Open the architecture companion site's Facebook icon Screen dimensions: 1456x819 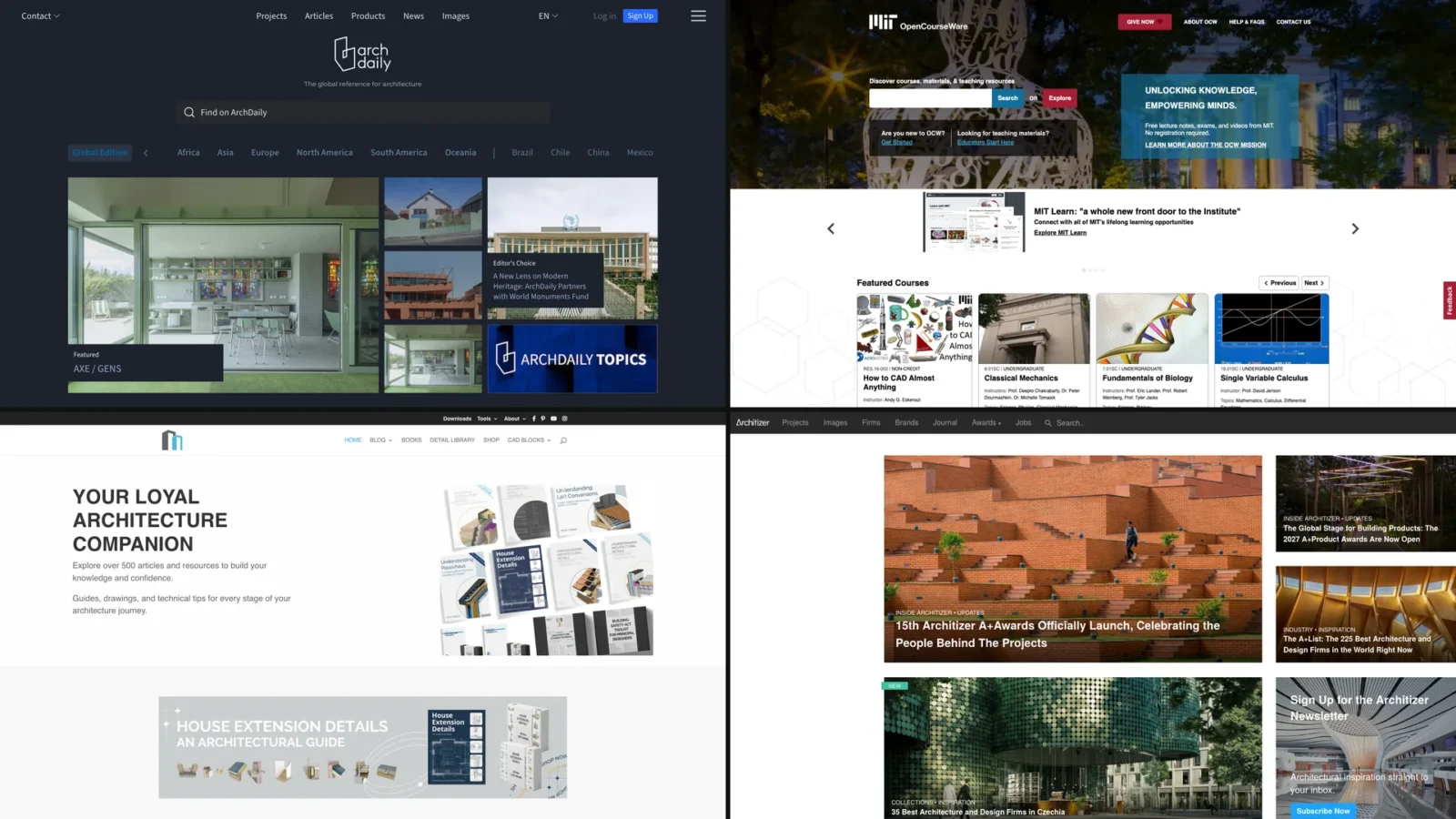[x=533, y=419]
